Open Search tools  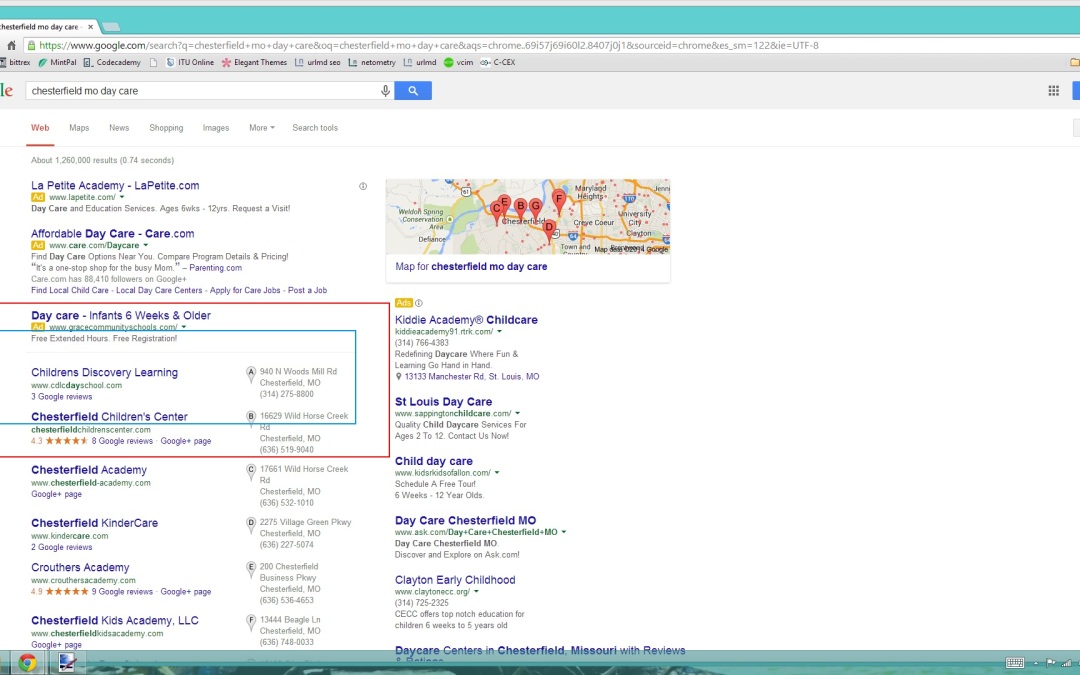click(x=315, y=128)
